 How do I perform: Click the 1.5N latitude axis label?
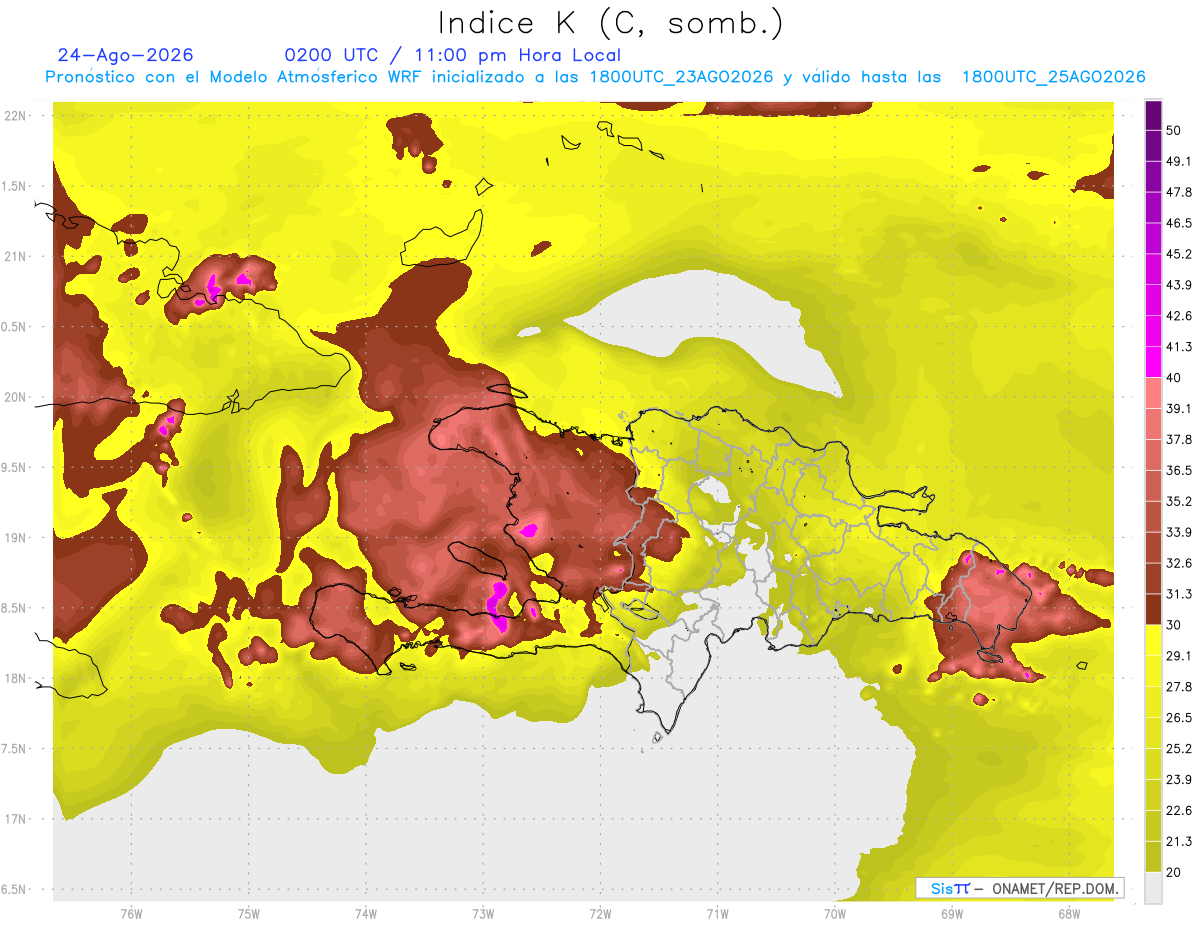tap(15, 186)
